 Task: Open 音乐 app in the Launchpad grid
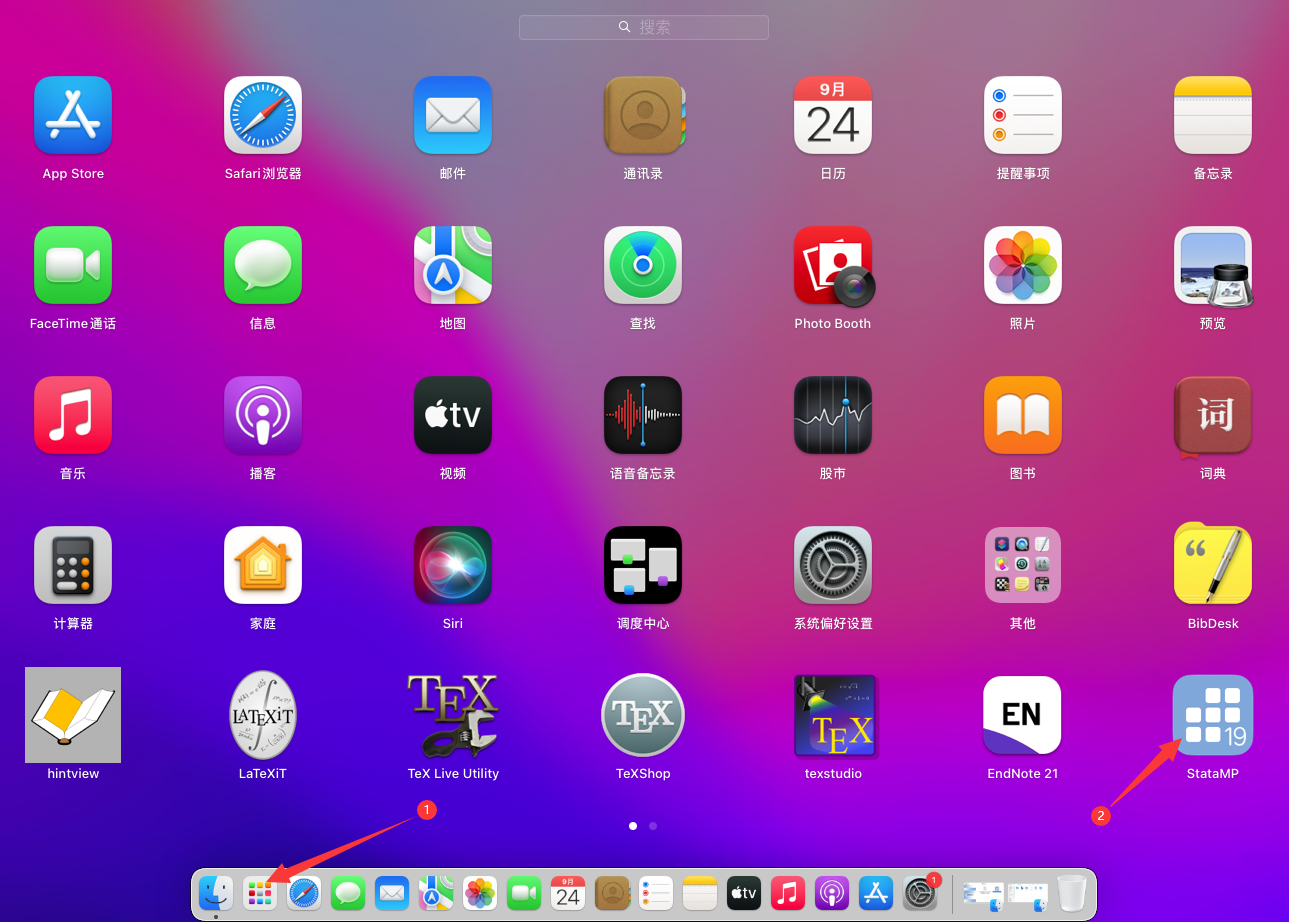[73, 415]
